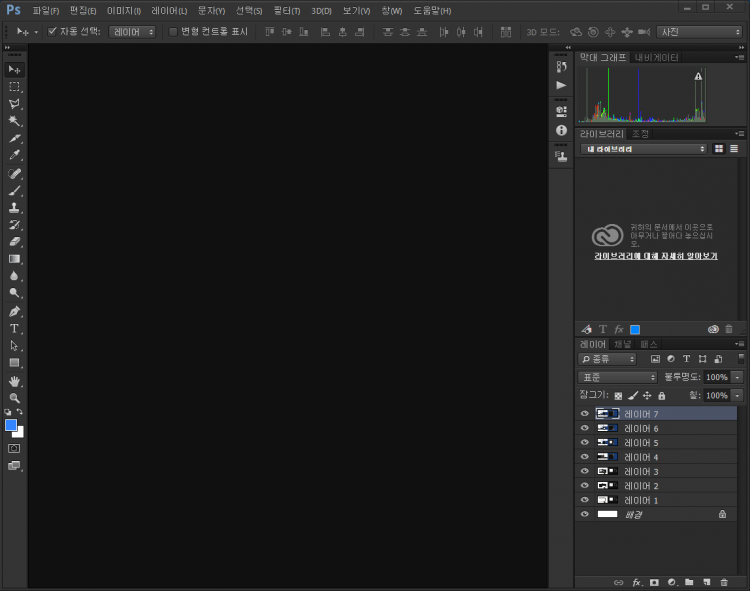750x591 pixels.
Task: Create a new layer with the New Layer icon
Action: click(706, 582)
